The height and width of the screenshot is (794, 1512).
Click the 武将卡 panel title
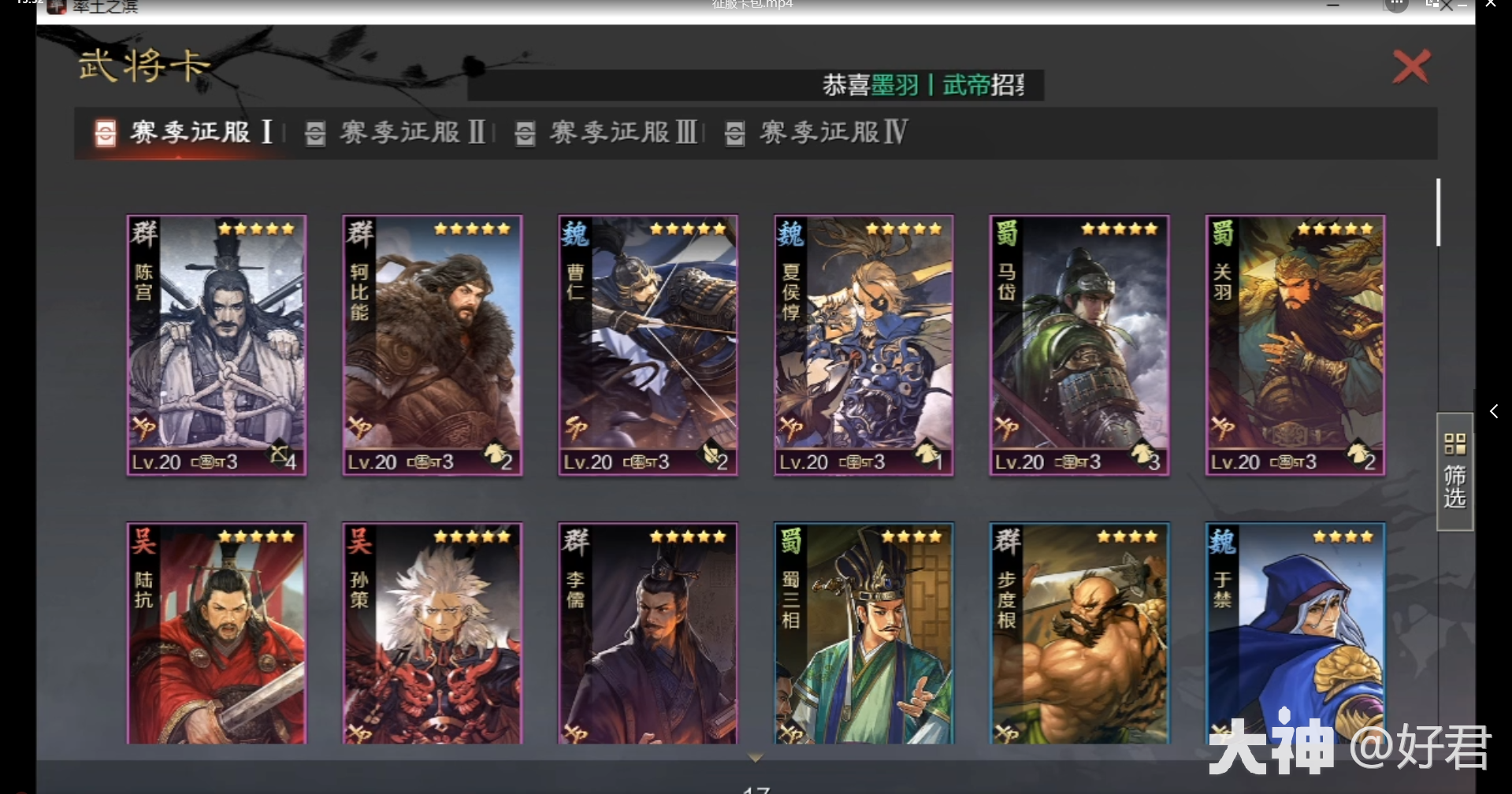[144, 65]
